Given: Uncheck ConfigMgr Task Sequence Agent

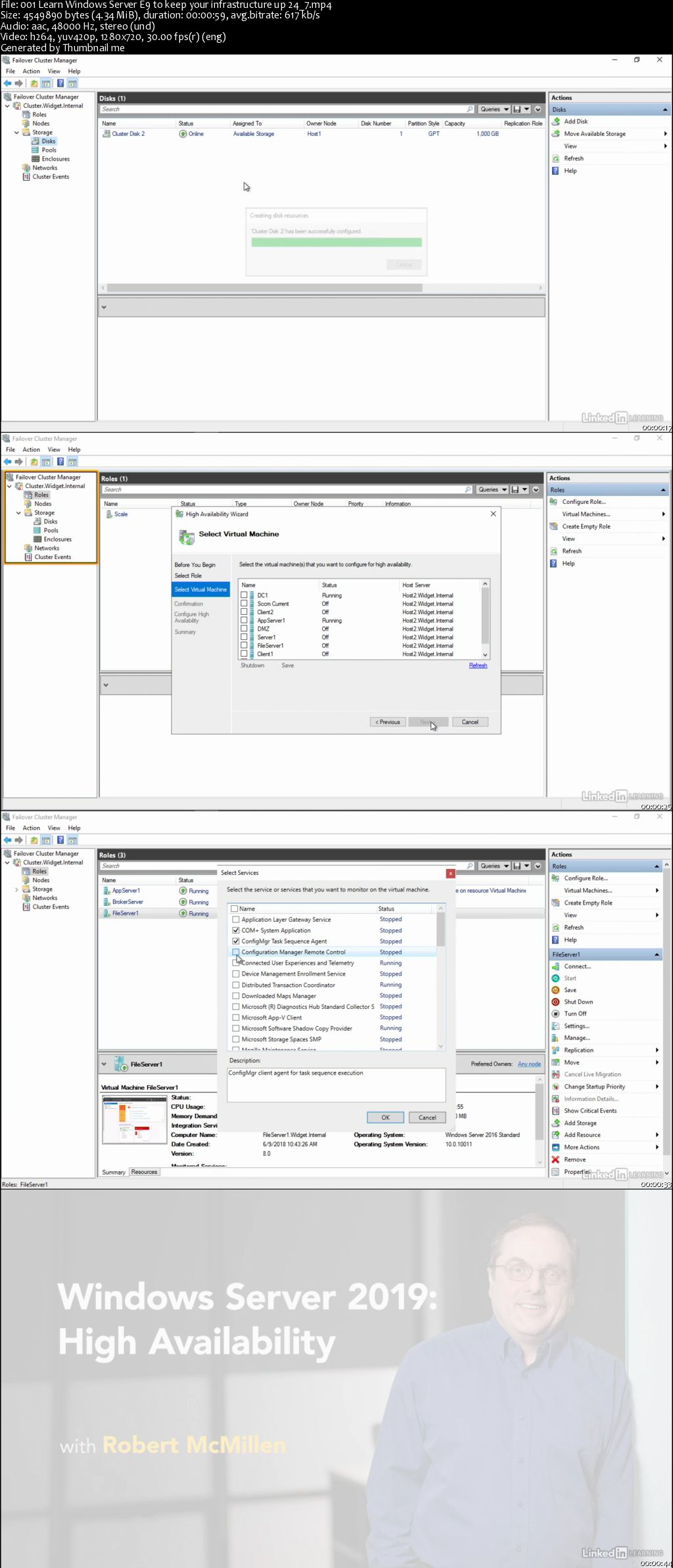Looking at the screenshot, I should point(236,941).
